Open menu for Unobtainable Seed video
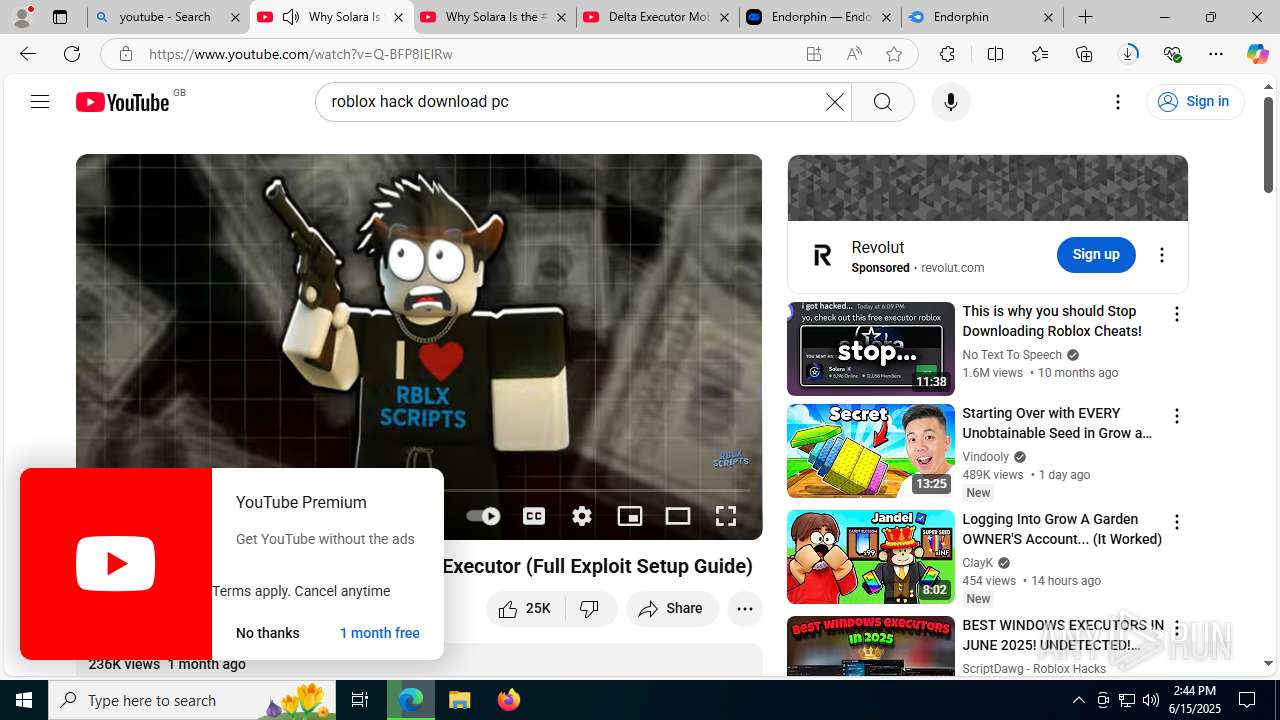 tap(1177, 416)
